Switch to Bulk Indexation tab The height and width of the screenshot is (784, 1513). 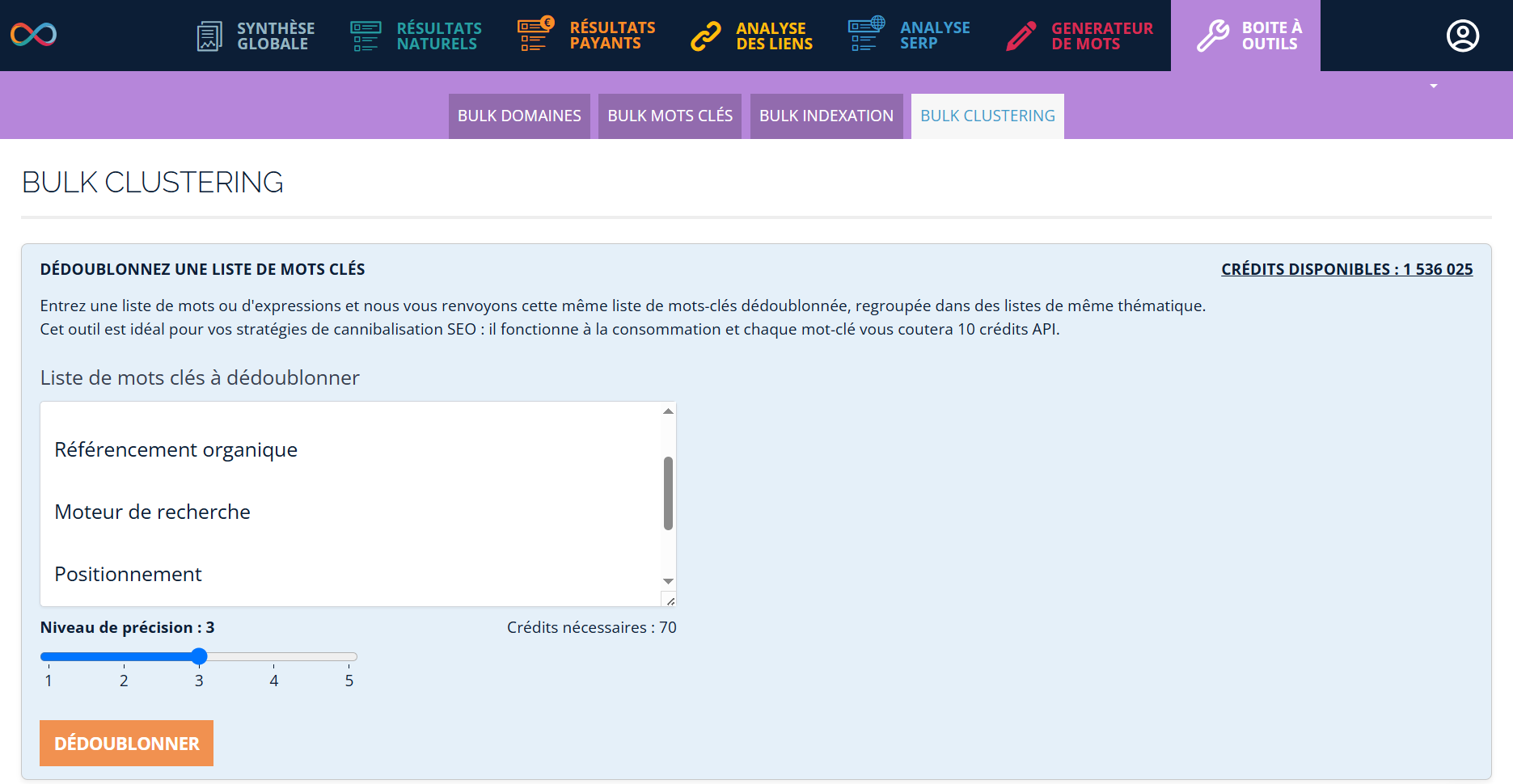[826, 116]
